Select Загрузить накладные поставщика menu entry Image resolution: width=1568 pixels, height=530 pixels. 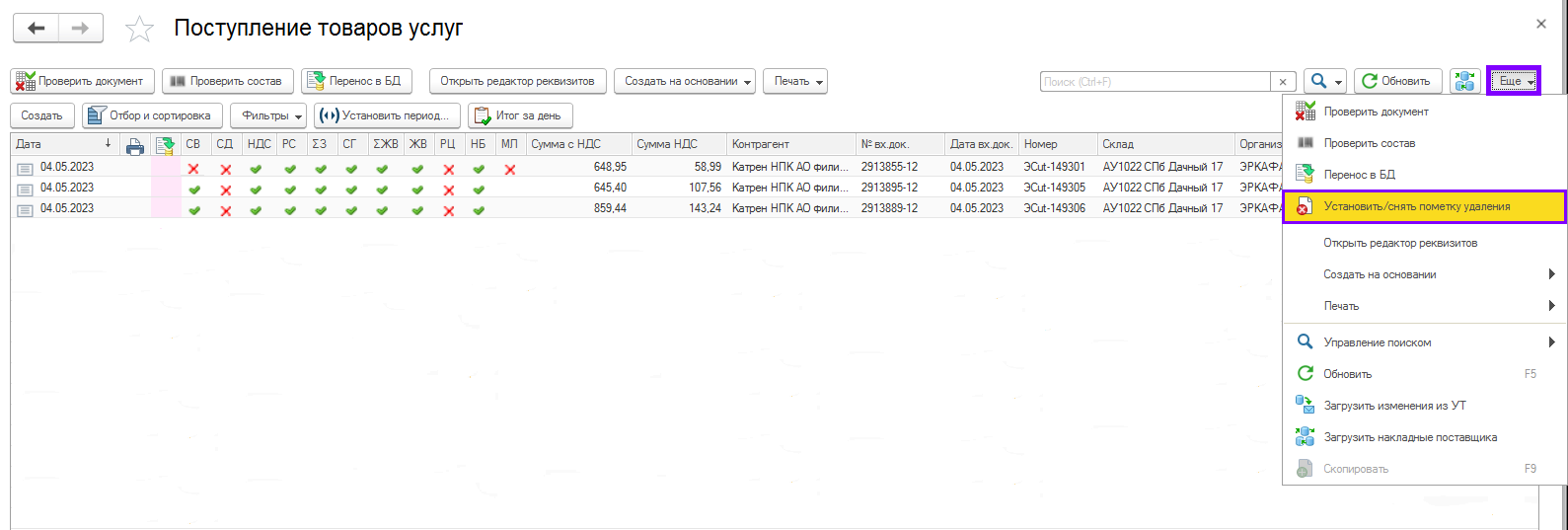click(1409, 437)
